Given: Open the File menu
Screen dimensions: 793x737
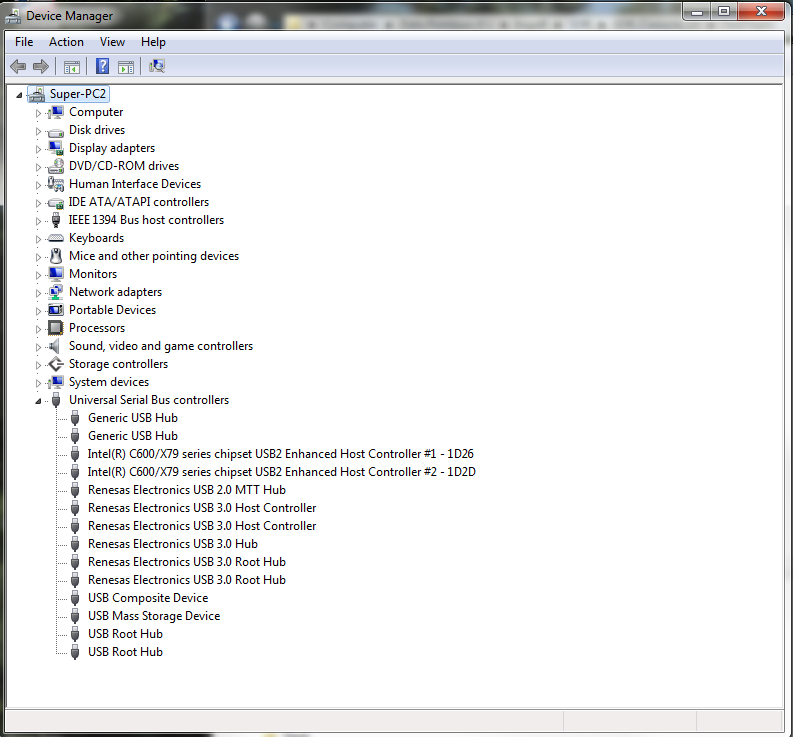Looking at the screenshot, I should [24, 42].
